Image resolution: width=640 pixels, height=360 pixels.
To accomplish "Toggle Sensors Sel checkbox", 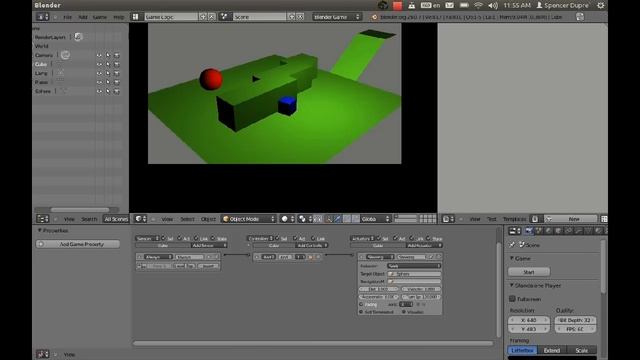I will (164, 238).
